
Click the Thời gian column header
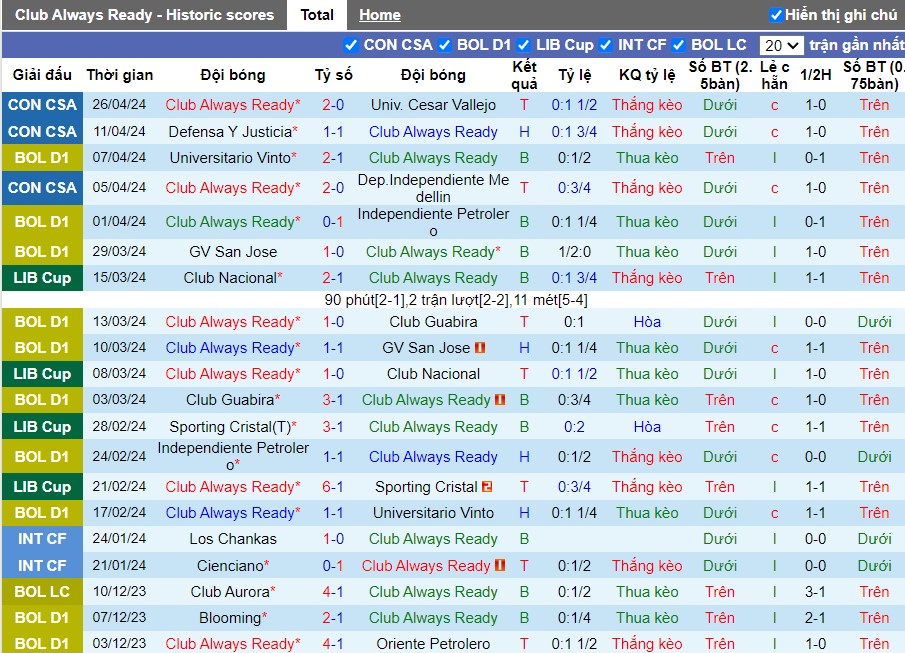pyautogui.click(x=119, y=75)
